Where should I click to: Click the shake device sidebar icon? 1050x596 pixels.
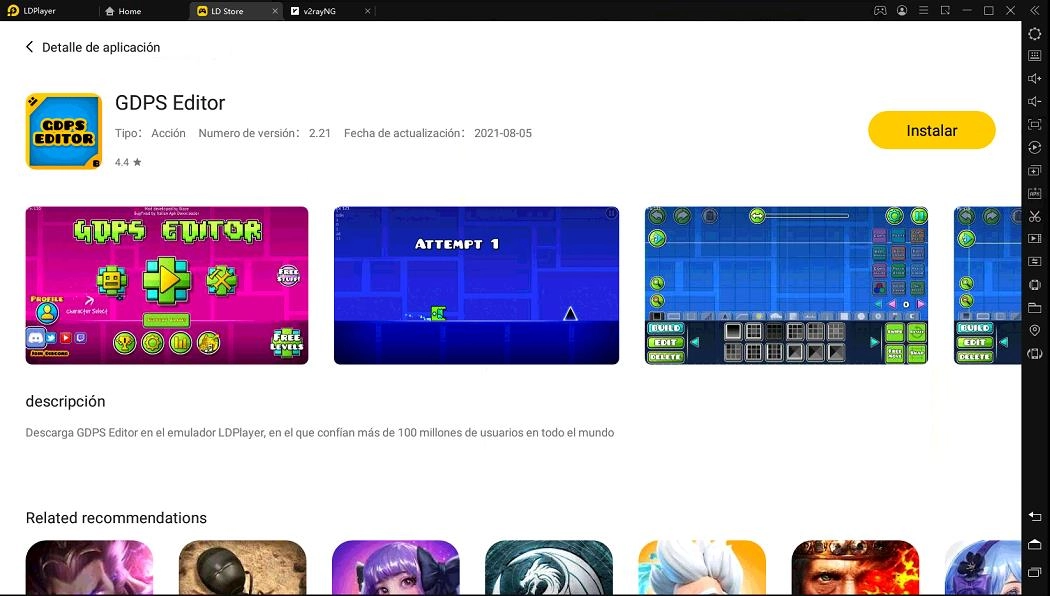(x=1035, y=285)
